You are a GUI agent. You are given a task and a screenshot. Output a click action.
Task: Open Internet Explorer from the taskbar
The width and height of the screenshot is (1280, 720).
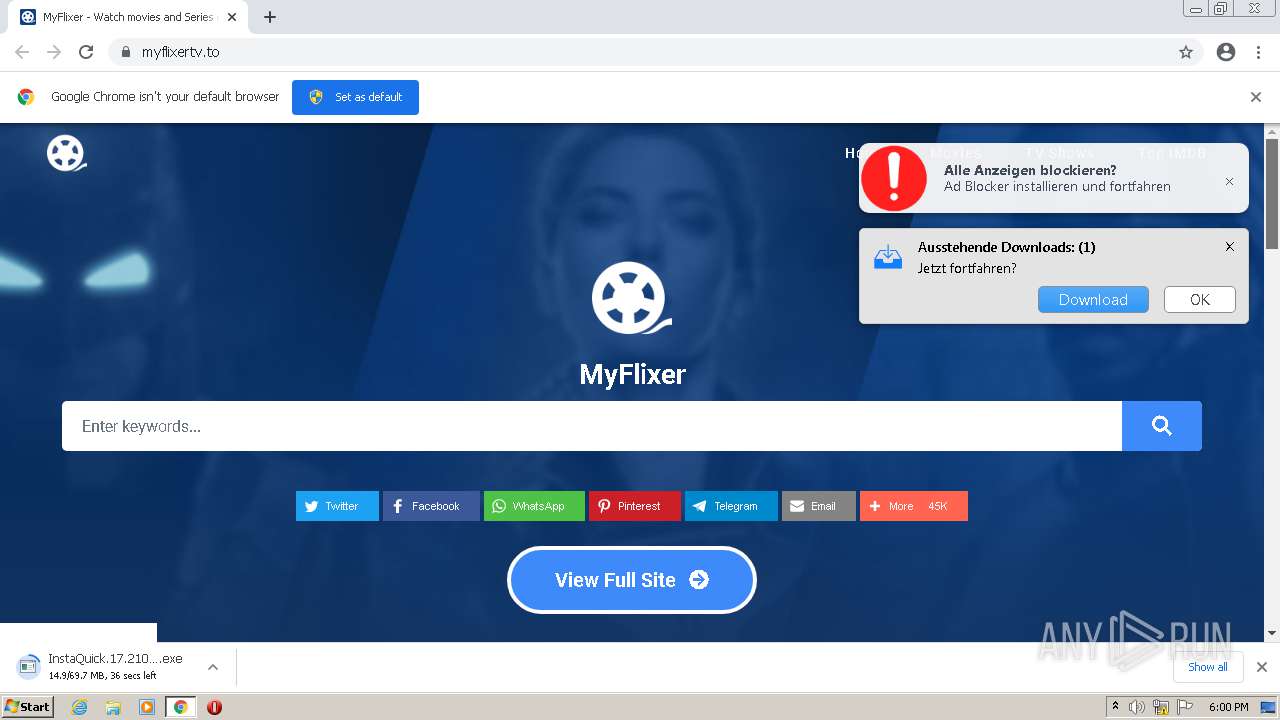pos(80,707)
